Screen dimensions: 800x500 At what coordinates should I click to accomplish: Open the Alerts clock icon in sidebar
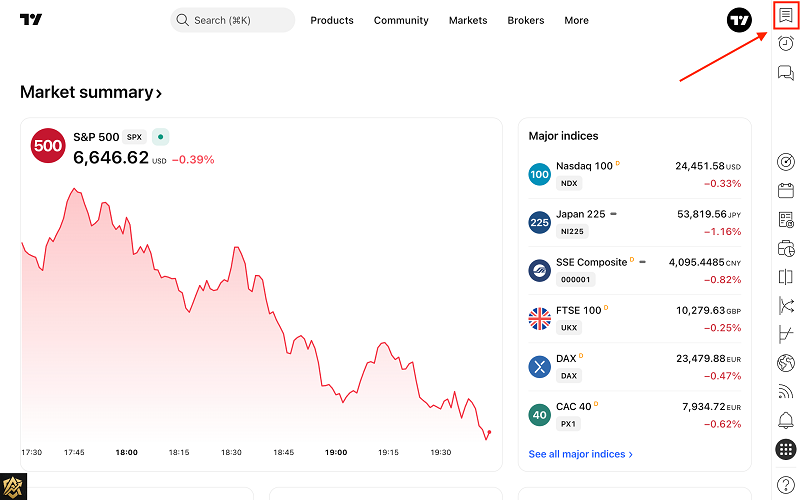tap(786, 43)
